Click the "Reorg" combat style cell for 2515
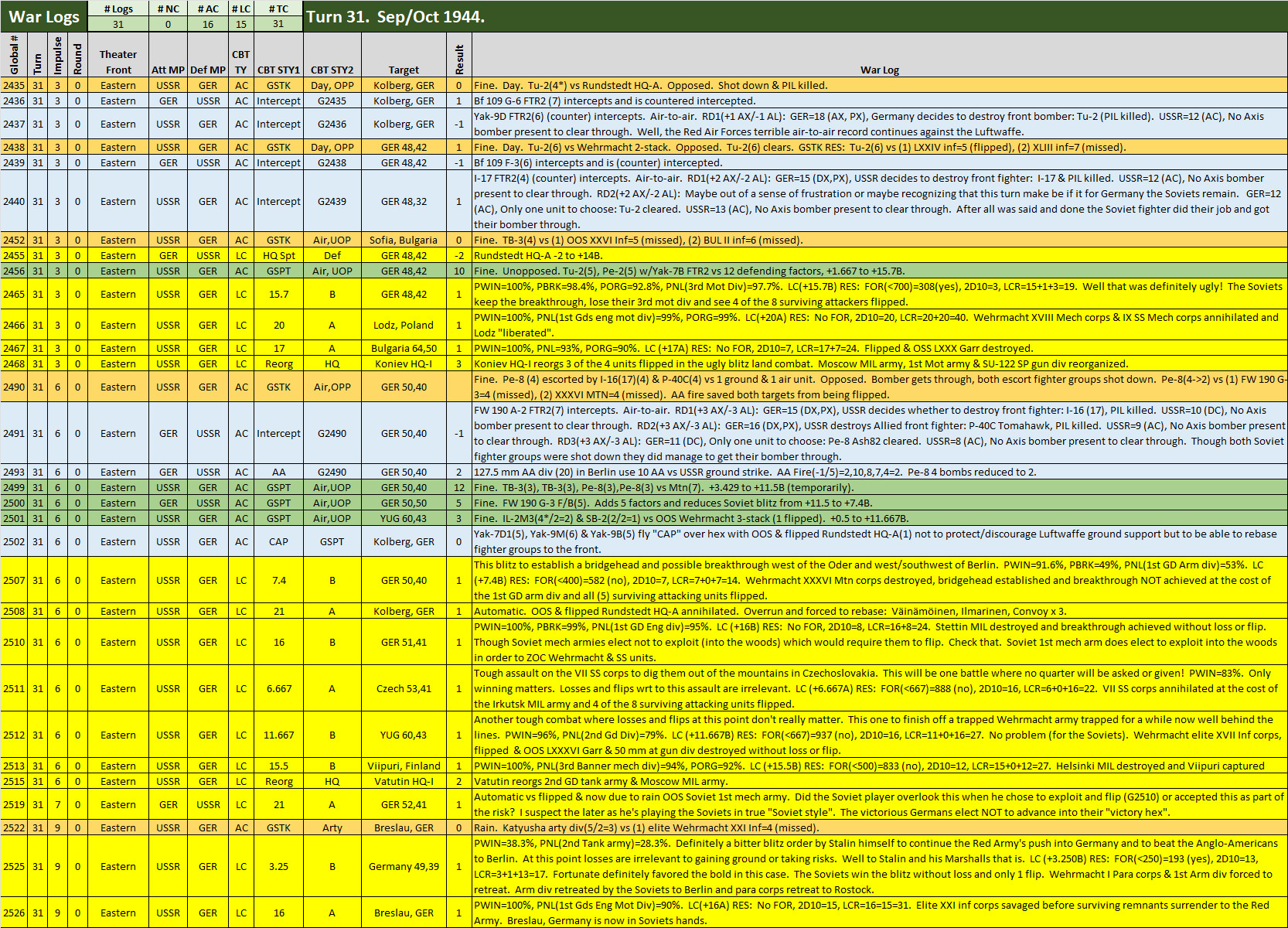 coord(280,781)
